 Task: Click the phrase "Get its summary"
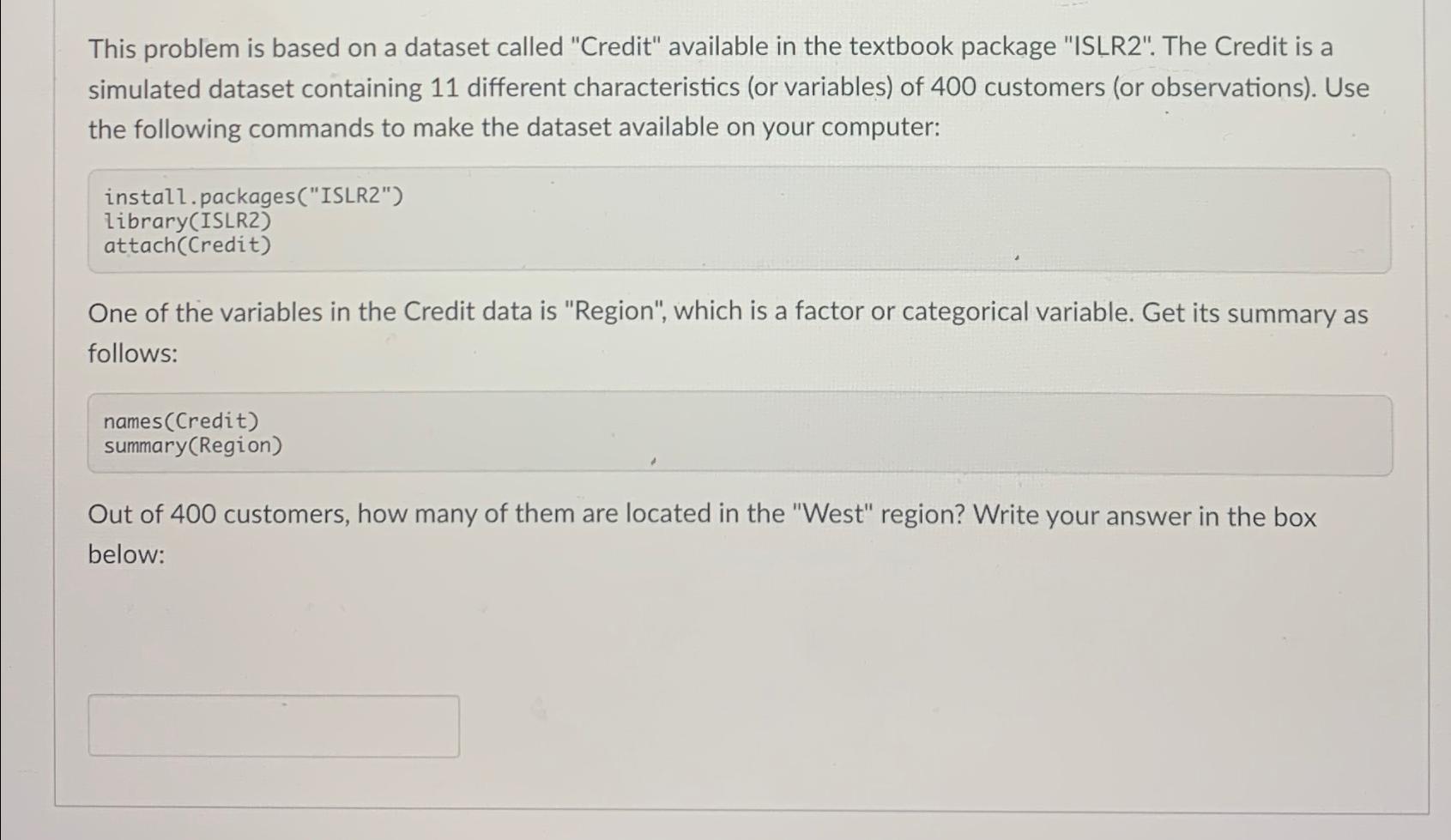point(1234,312)
